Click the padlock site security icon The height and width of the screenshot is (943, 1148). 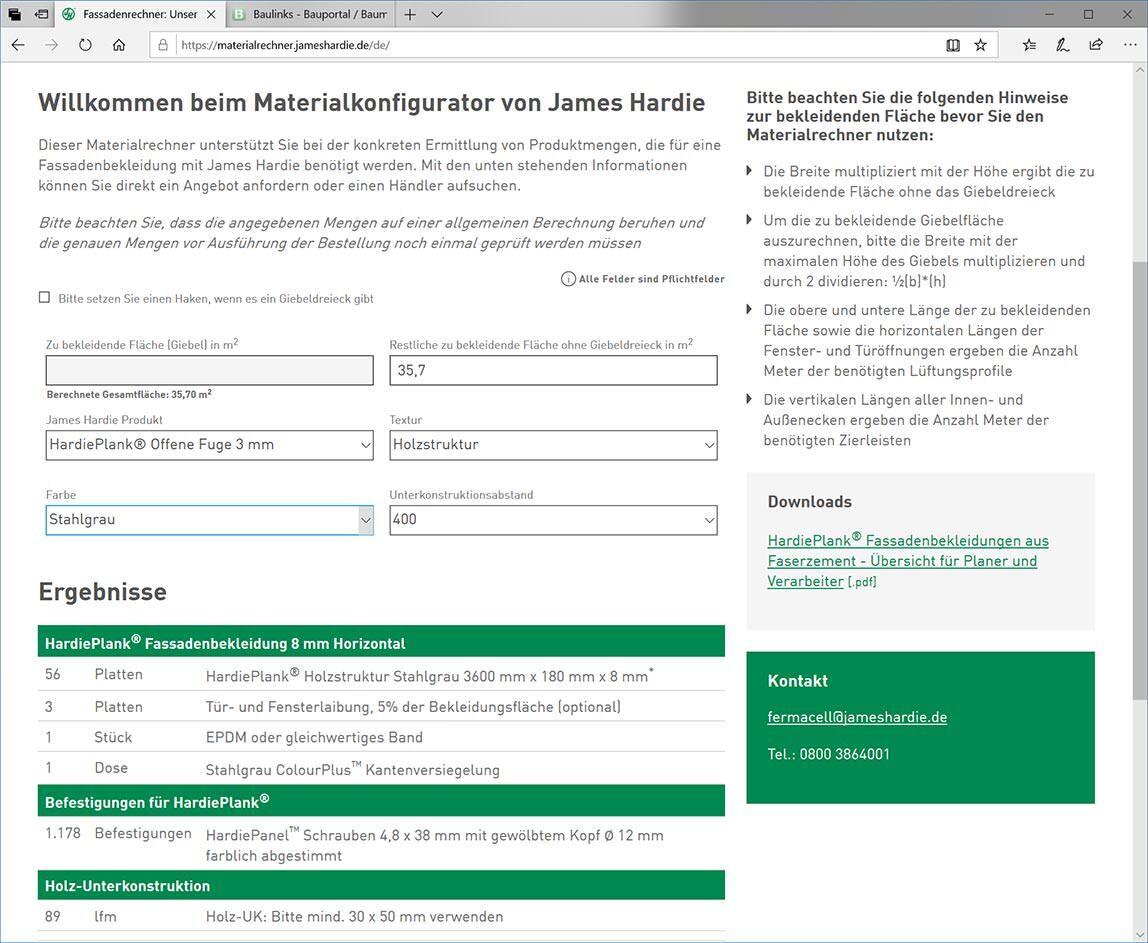coord(163,45)
